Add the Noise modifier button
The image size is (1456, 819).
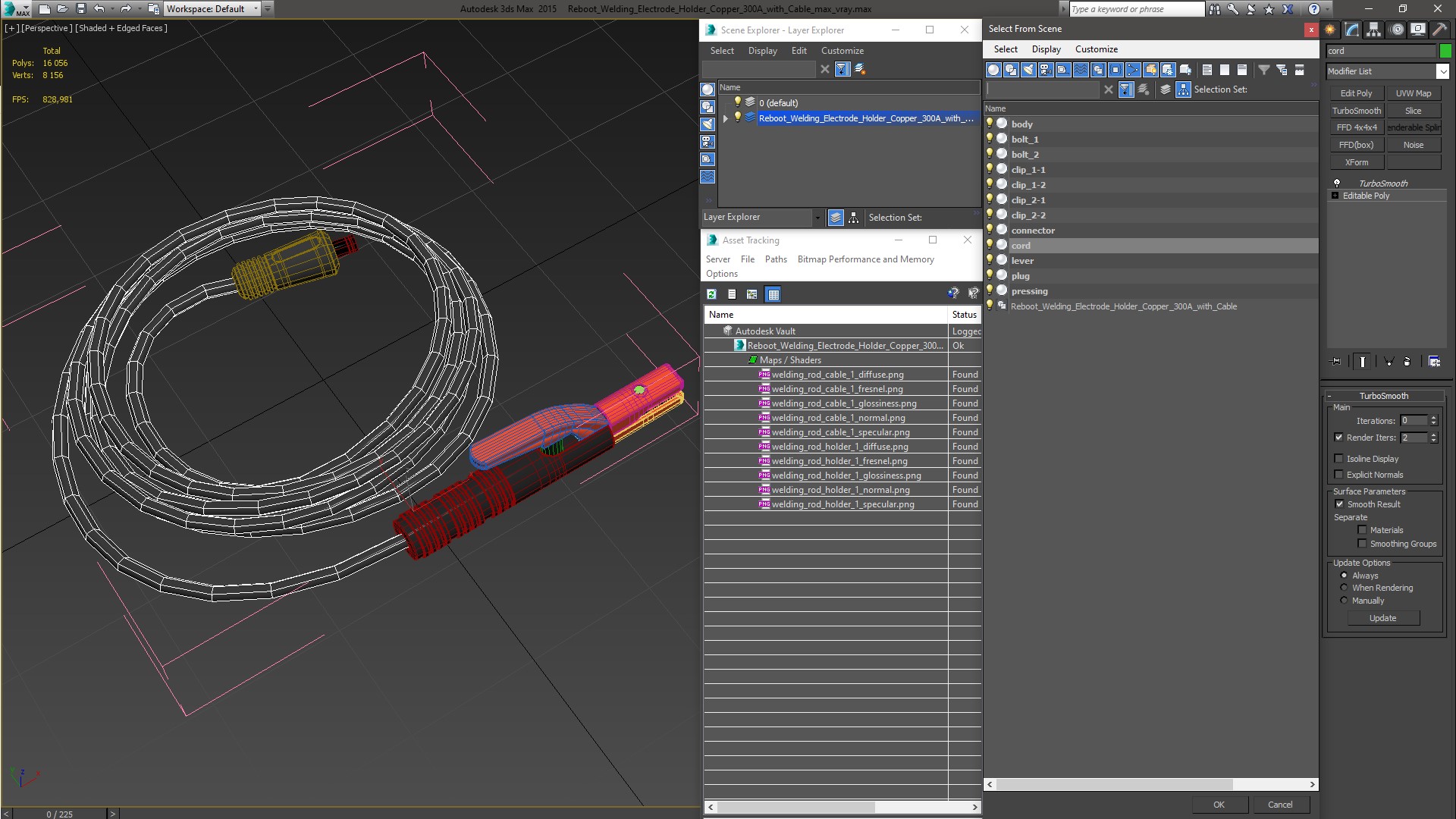[x=1414, y=145]
